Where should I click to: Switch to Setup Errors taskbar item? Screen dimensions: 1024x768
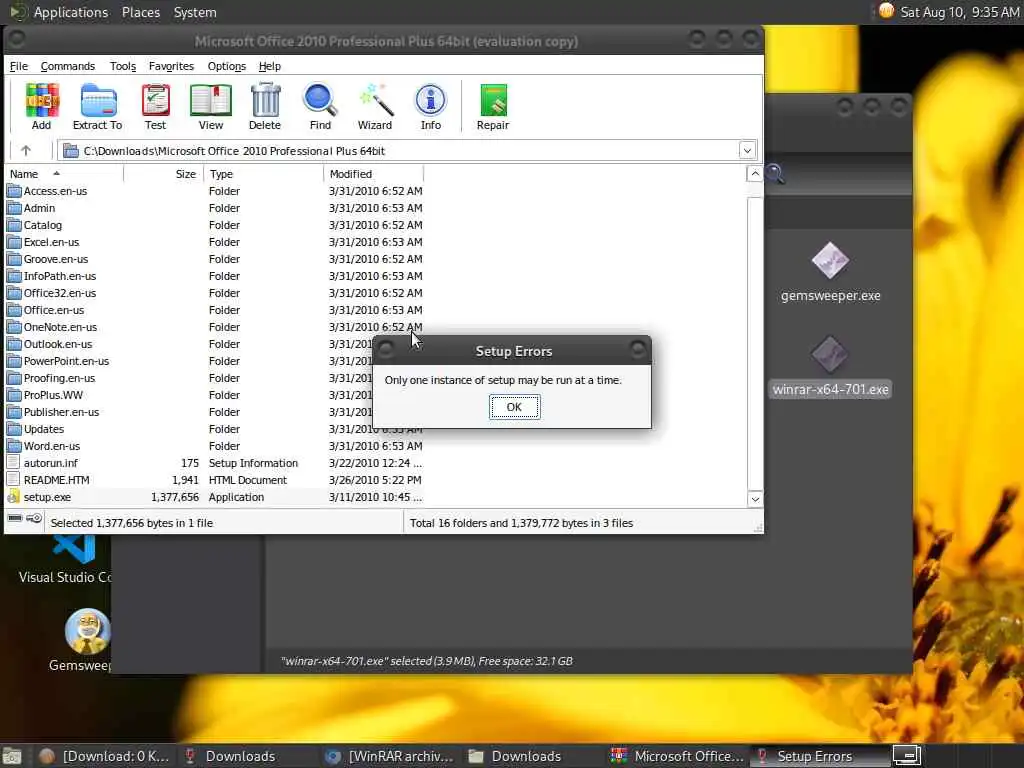(x=820, y=756)
